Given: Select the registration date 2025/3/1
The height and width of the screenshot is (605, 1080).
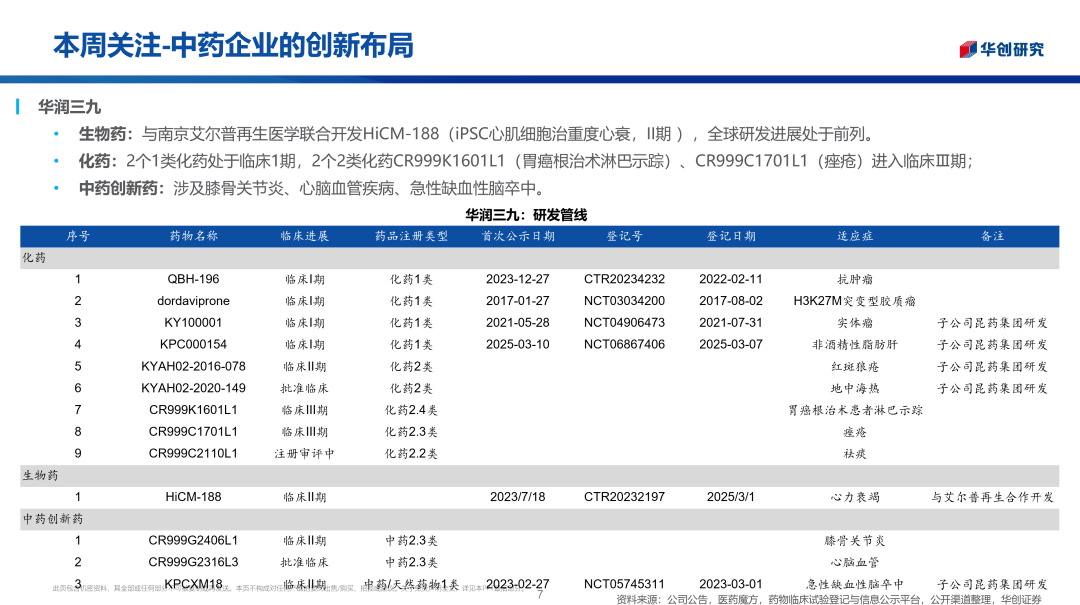Looking at the screenshot, I should (x=731, y=497).
